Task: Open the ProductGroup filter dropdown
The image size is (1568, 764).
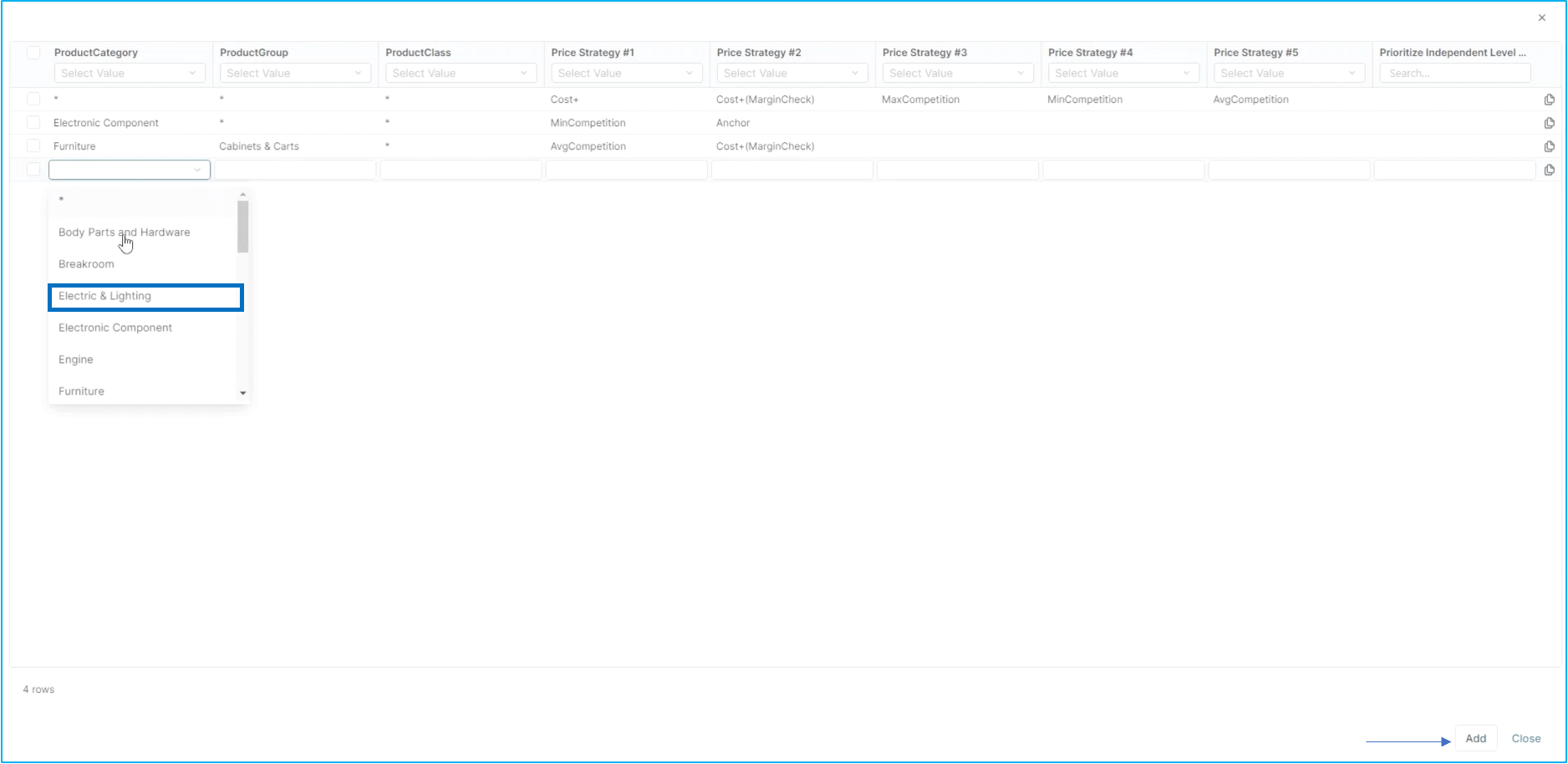Action: click(x=295, y=74)
